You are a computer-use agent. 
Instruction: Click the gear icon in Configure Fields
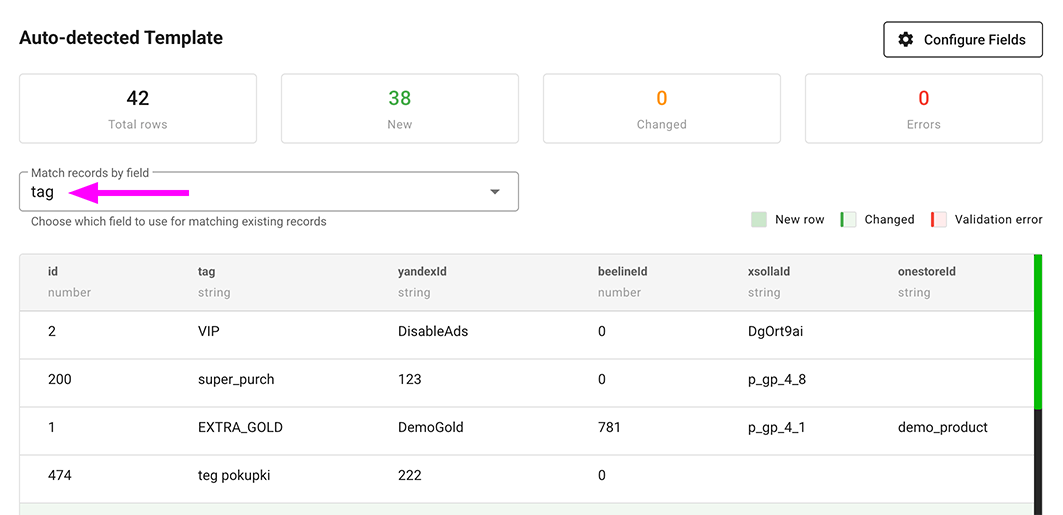point(906,40)
